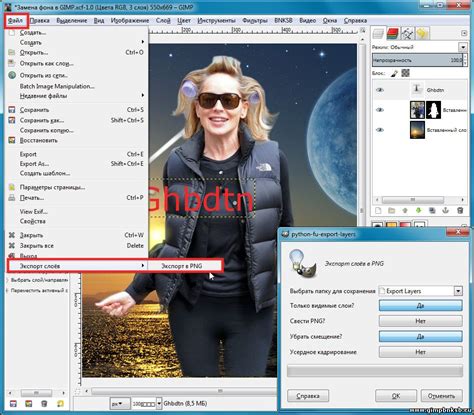Open the Инструменты menu
This screenshot has width=474, height=415.
(216, 21)
